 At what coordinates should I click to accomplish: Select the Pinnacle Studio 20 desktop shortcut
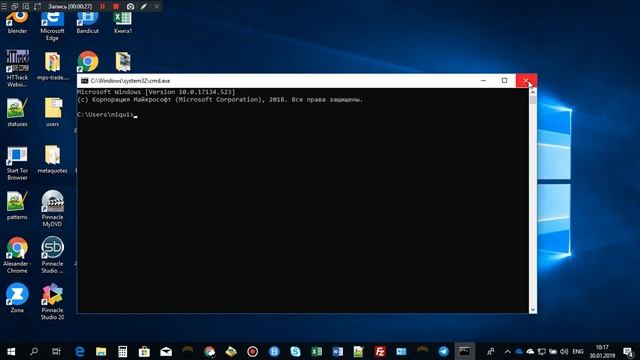coord(52,301)
